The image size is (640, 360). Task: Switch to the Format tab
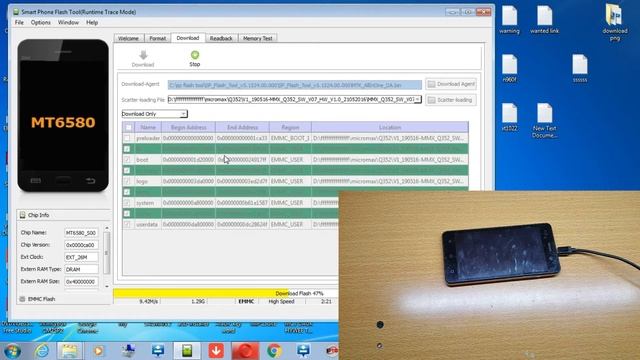(158, 38)
